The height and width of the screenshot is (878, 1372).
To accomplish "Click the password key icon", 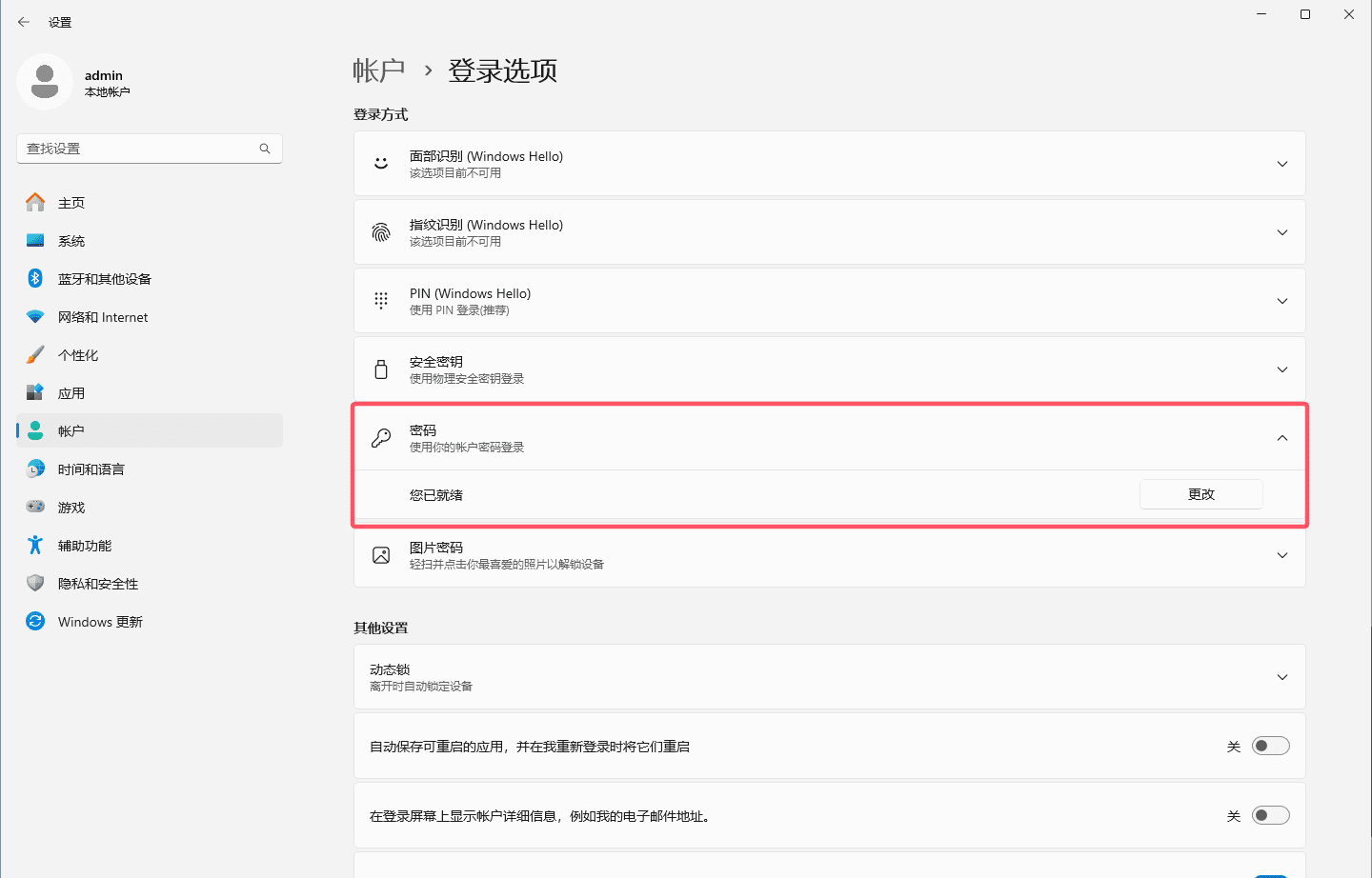I will coord(381,438).
